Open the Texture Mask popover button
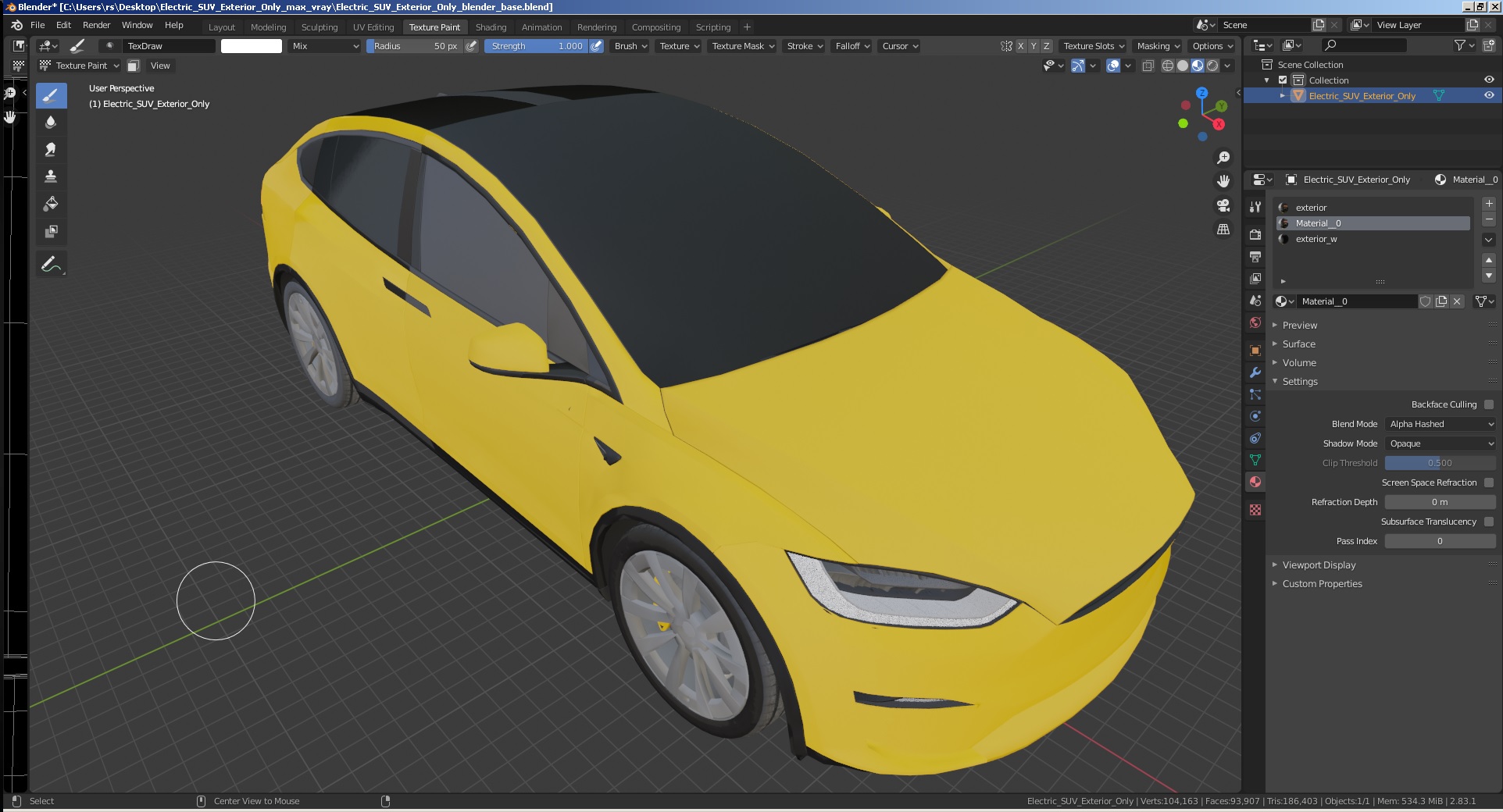1503x812 pixels. tap(742, 46)
